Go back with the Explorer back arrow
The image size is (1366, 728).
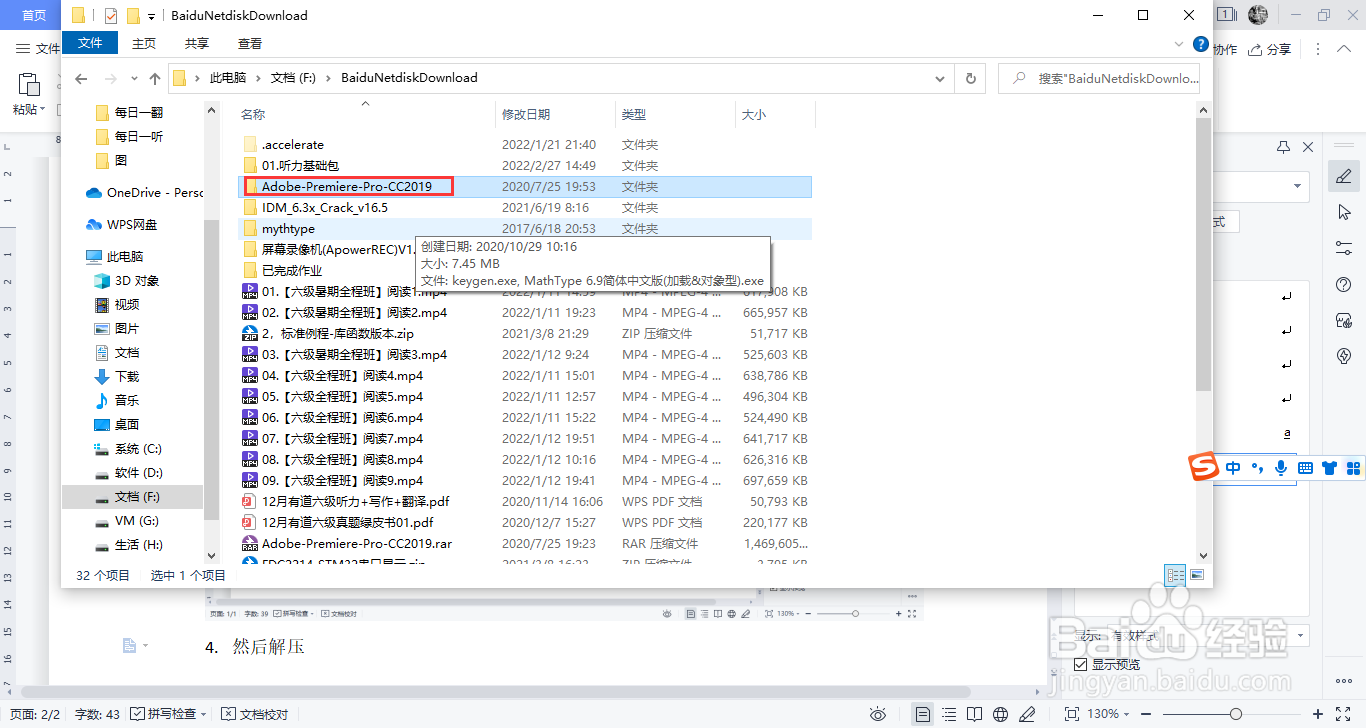coord(82,78)
